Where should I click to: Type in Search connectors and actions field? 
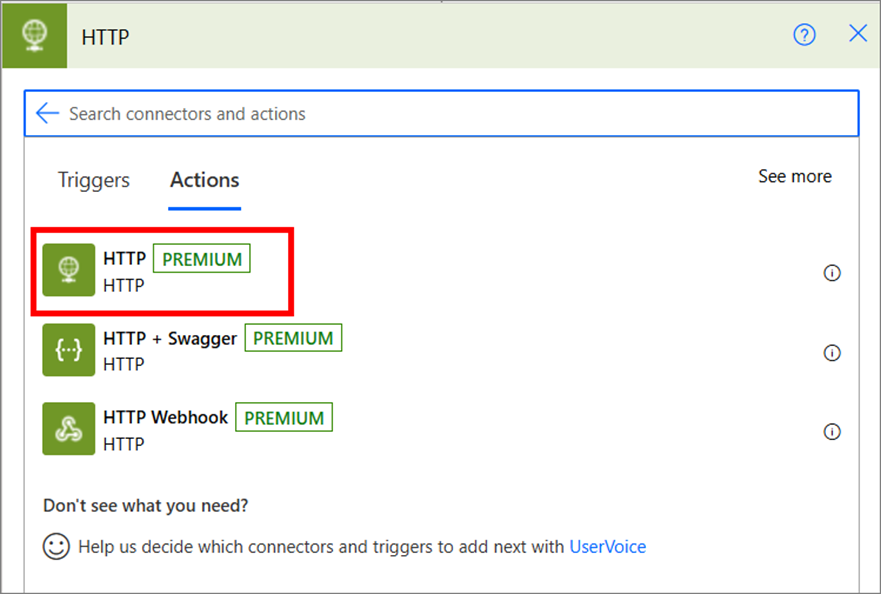(x=450, y=114)
